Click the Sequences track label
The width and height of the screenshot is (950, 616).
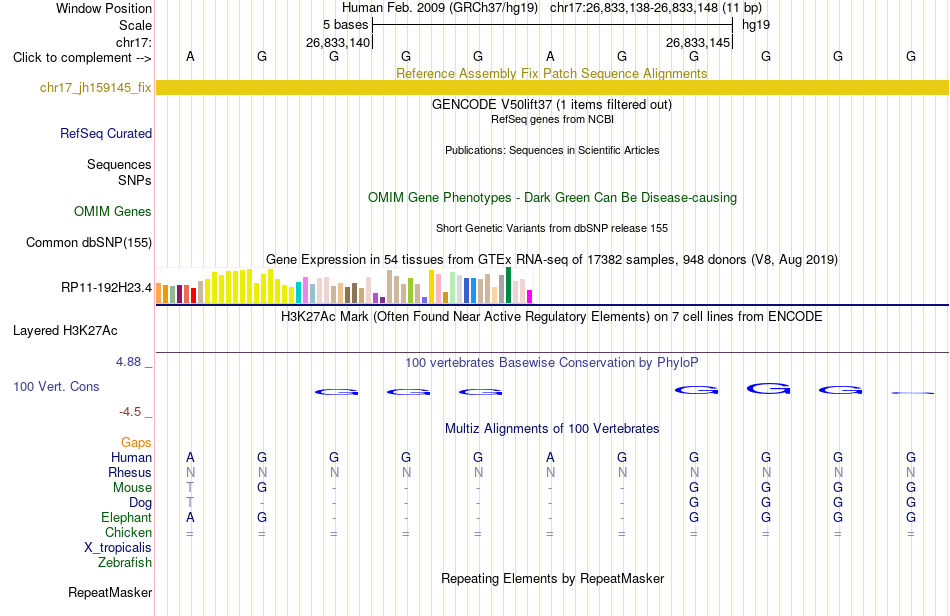coord(119,164)
